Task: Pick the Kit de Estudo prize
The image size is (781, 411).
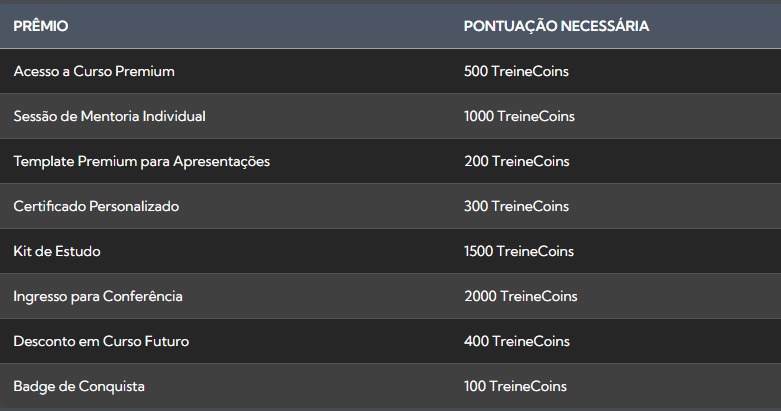Action: [x=57, y=251]
